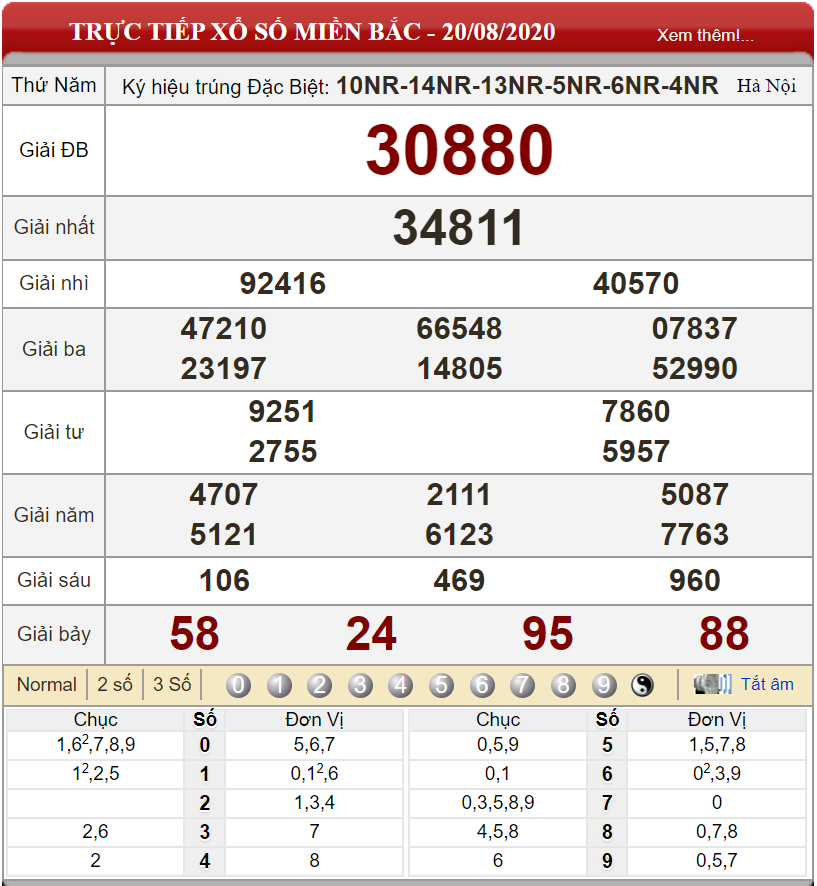Click the 'Giải nhất' row label
Screen dimensions: 817x886
pos(54,227)
